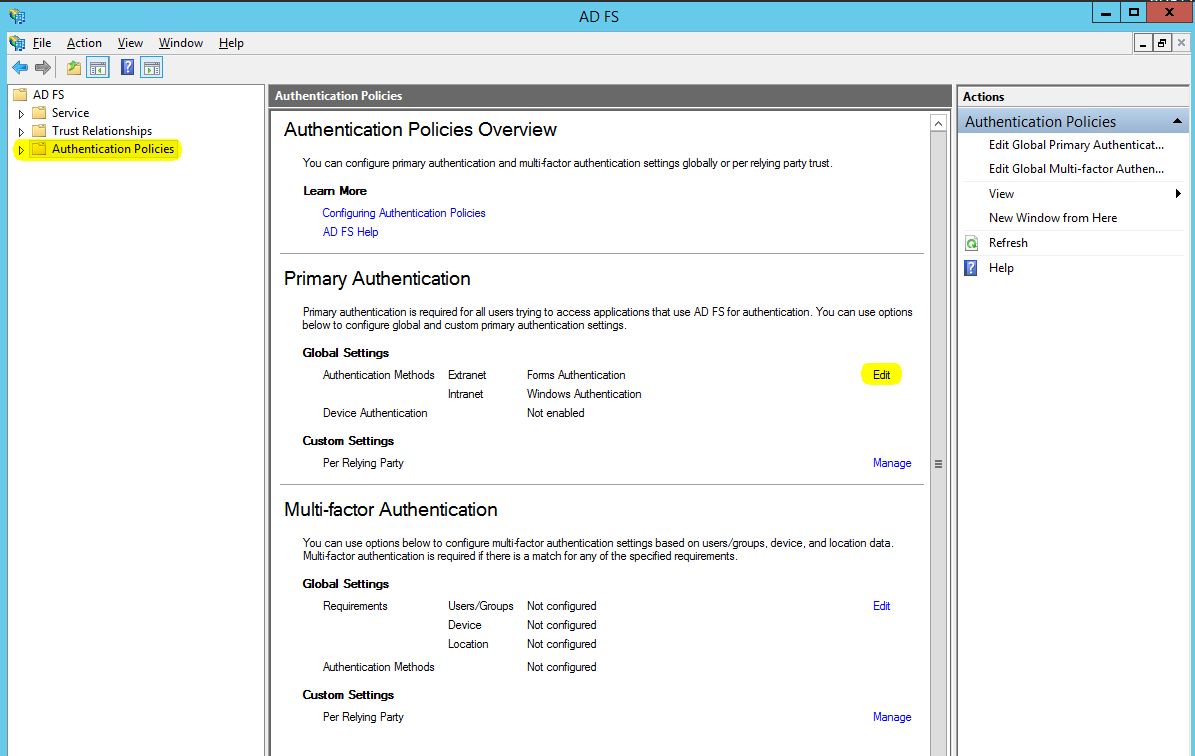Click Edit Global Primary Authentication action

point(1076,145)
